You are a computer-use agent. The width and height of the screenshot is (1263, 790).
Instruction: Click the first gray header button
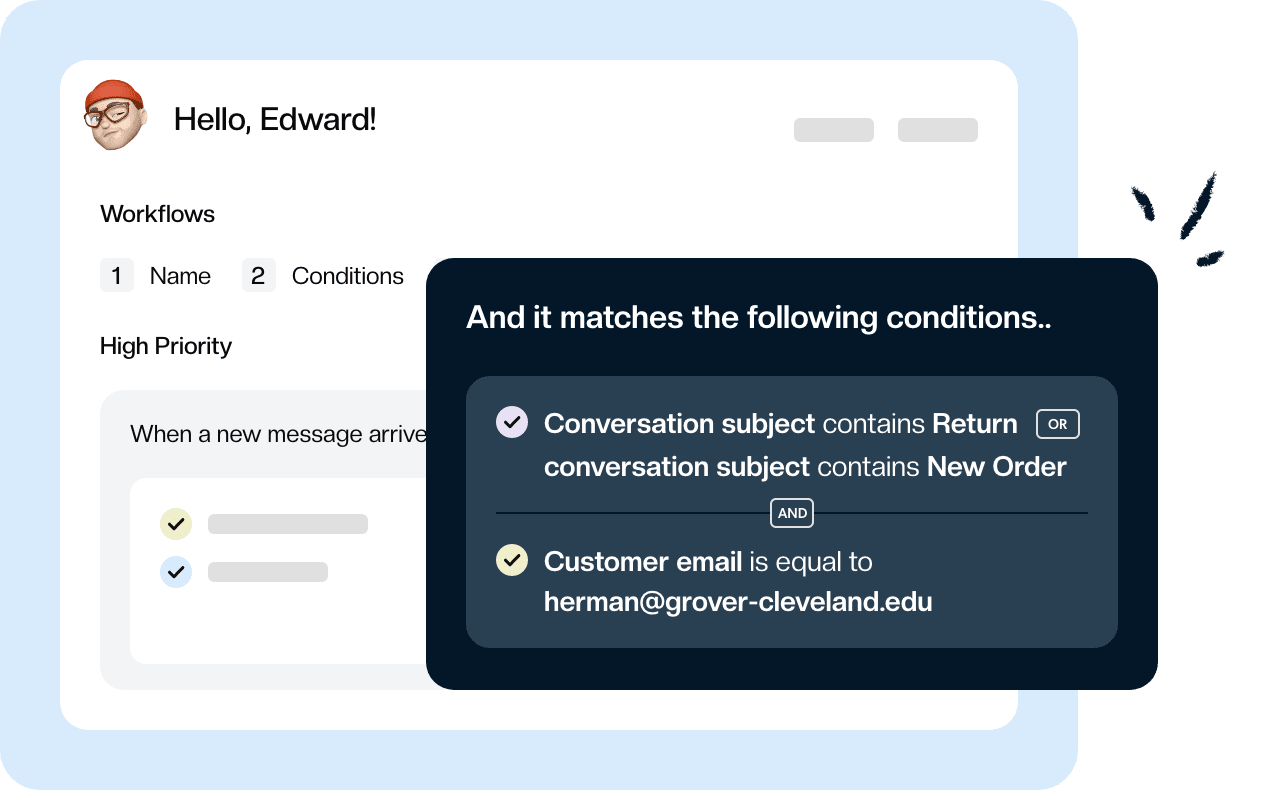[833, 130]
